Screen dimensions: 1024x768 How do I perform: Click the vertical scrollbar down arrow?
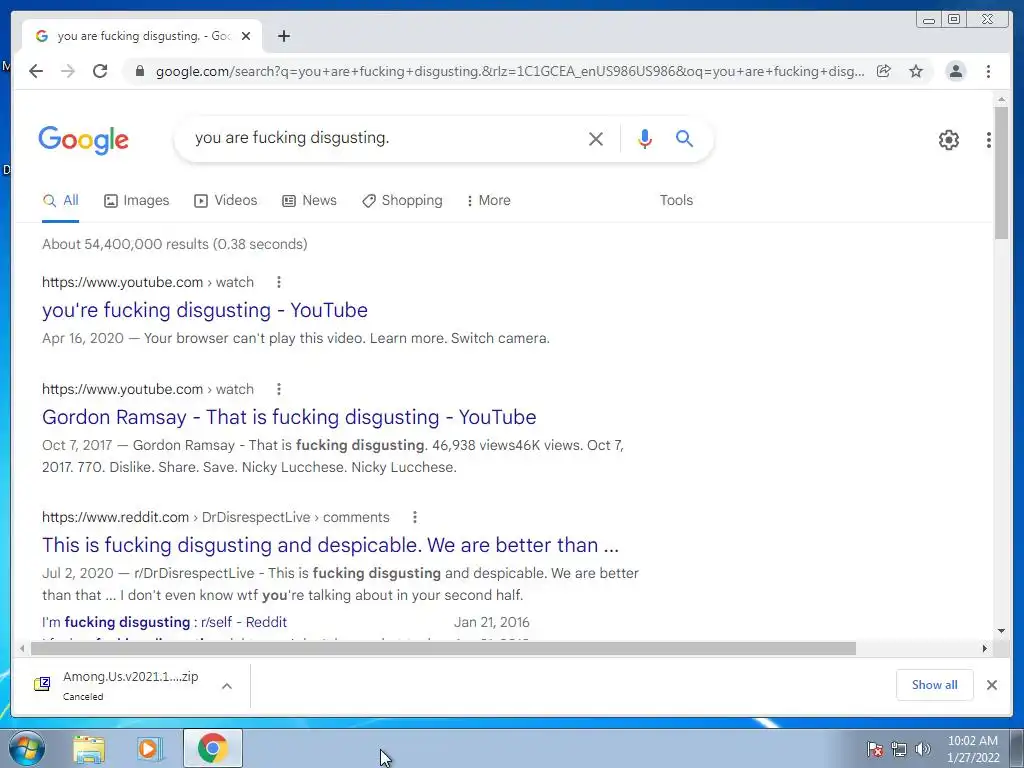click(1001, 631)
